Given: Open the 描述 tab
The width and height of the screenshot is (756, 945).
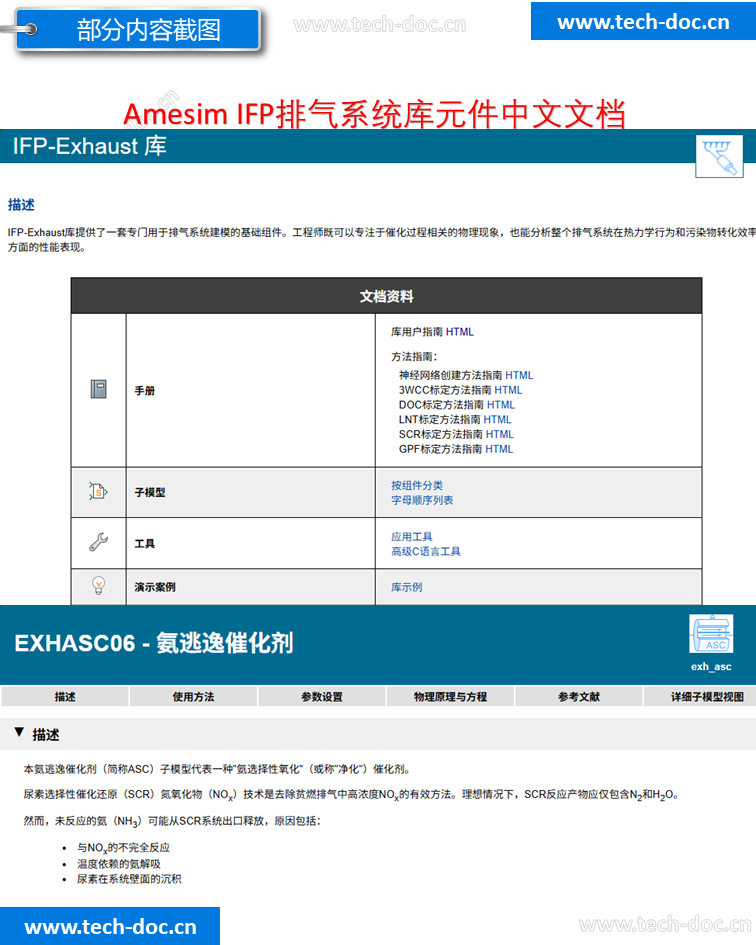Looking at the screenshot, I should point(65,697).
